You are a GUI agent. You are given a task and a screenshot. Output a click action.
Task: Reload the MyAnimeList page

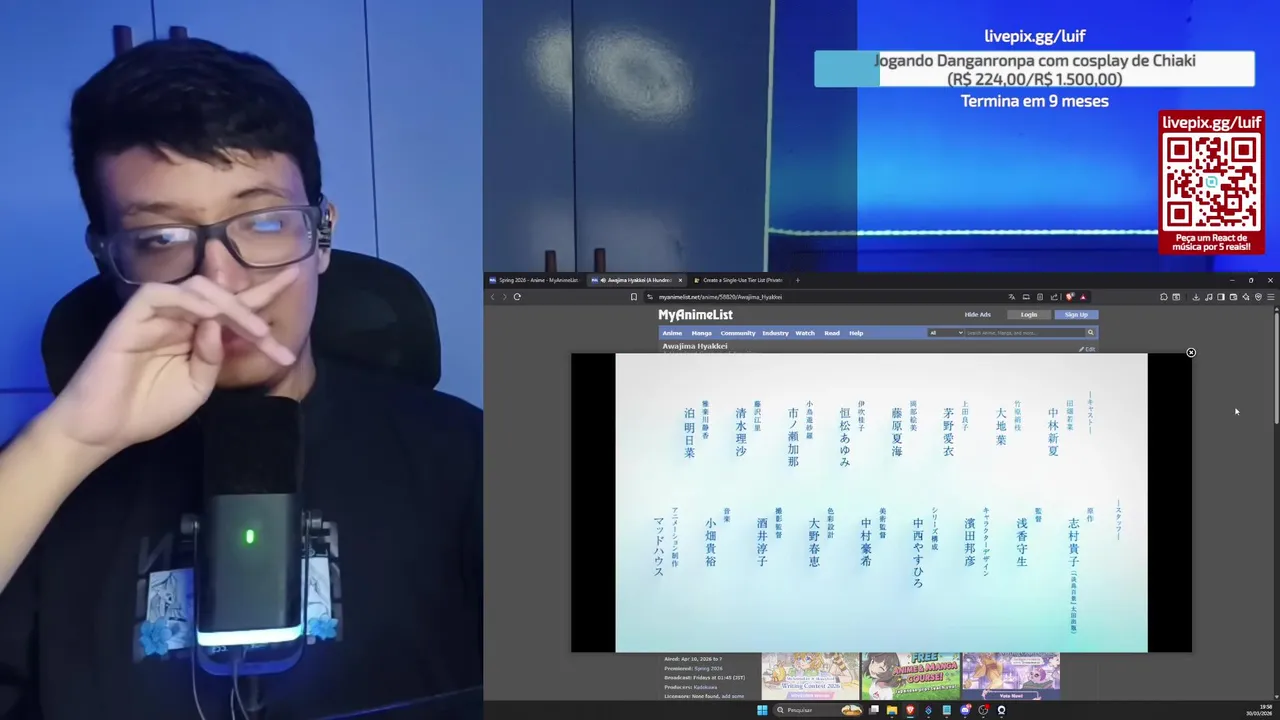click(517, 297)
